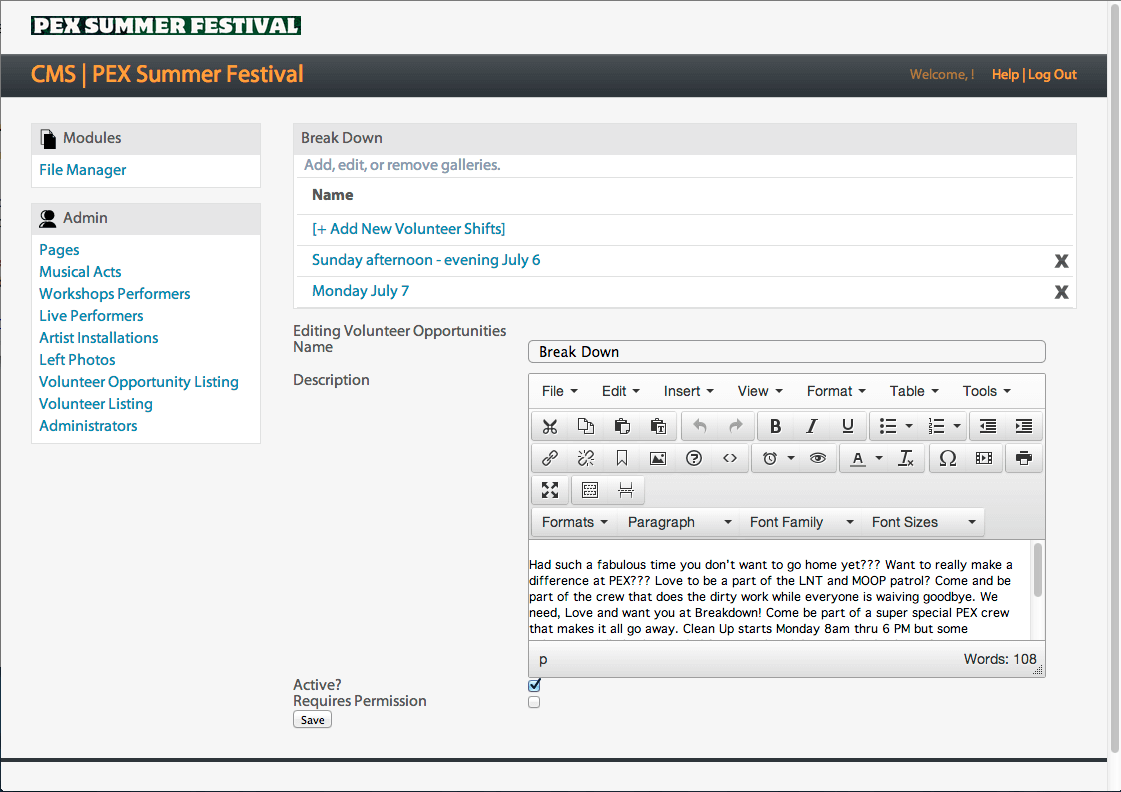Open the special character Omega tool

pyautogui.click(x=948, y=458)
